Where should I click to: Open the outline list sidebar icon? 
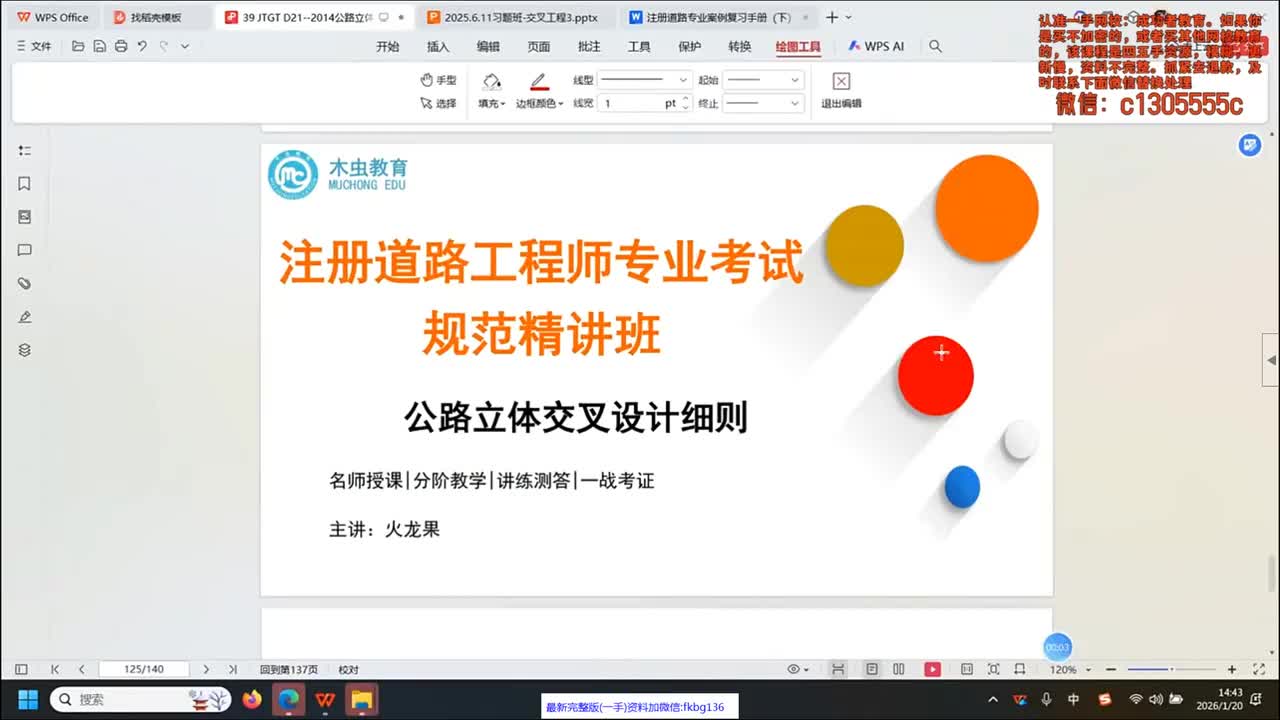[x=25, y=150]
